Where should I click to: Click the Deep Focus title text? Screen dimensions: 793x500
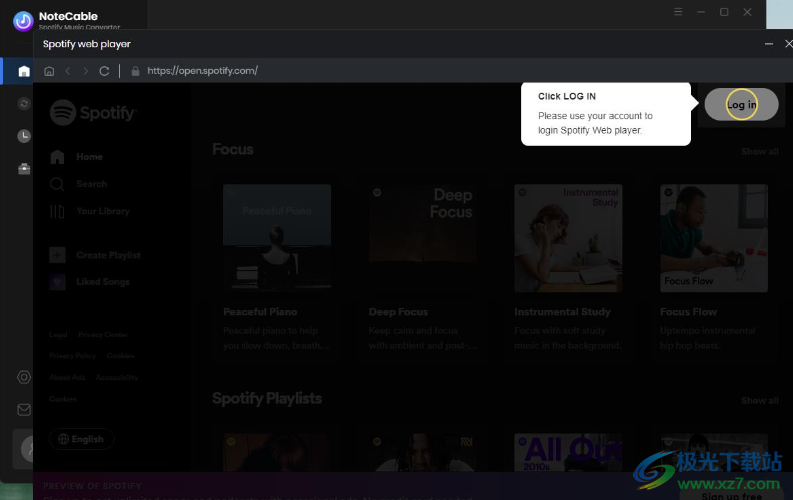pos(398,312)
